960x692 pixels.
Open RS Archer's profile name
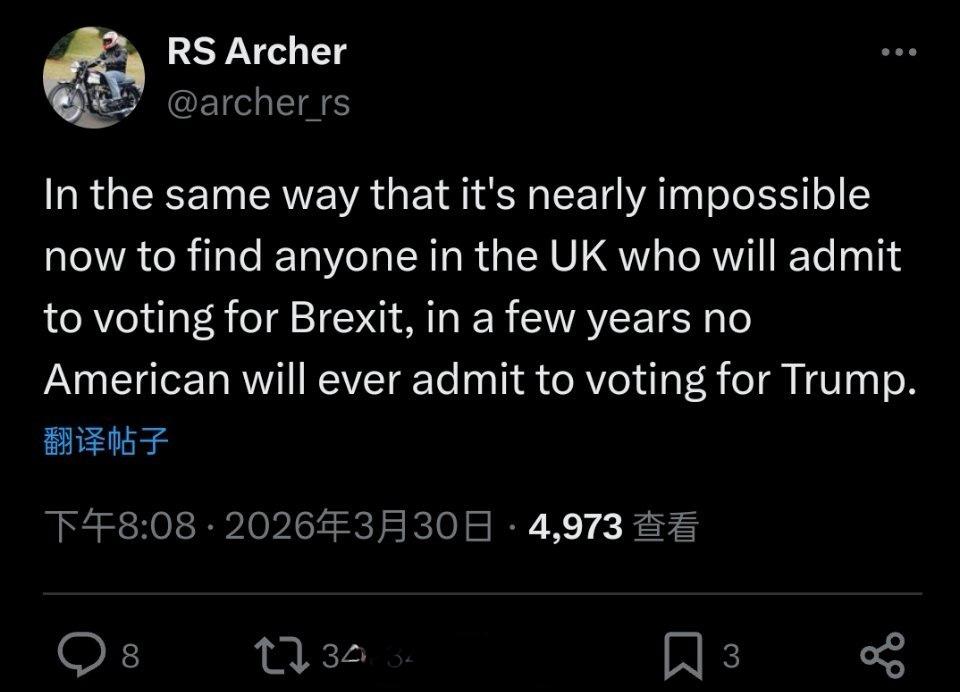point(255,48)
